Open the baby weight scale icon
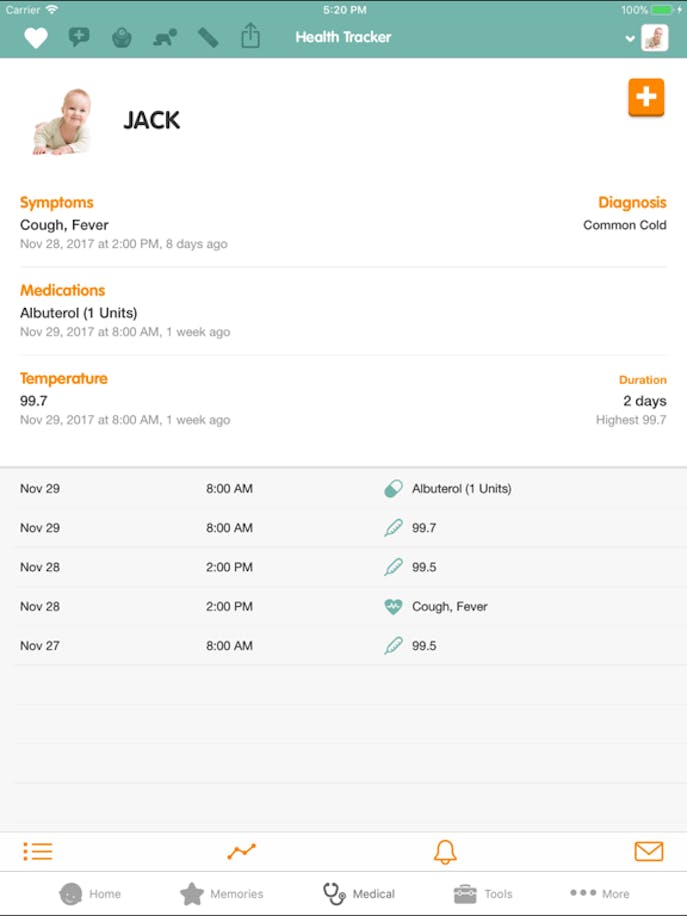Viewport: 687px width, 916px height. (x=122, y=38)
